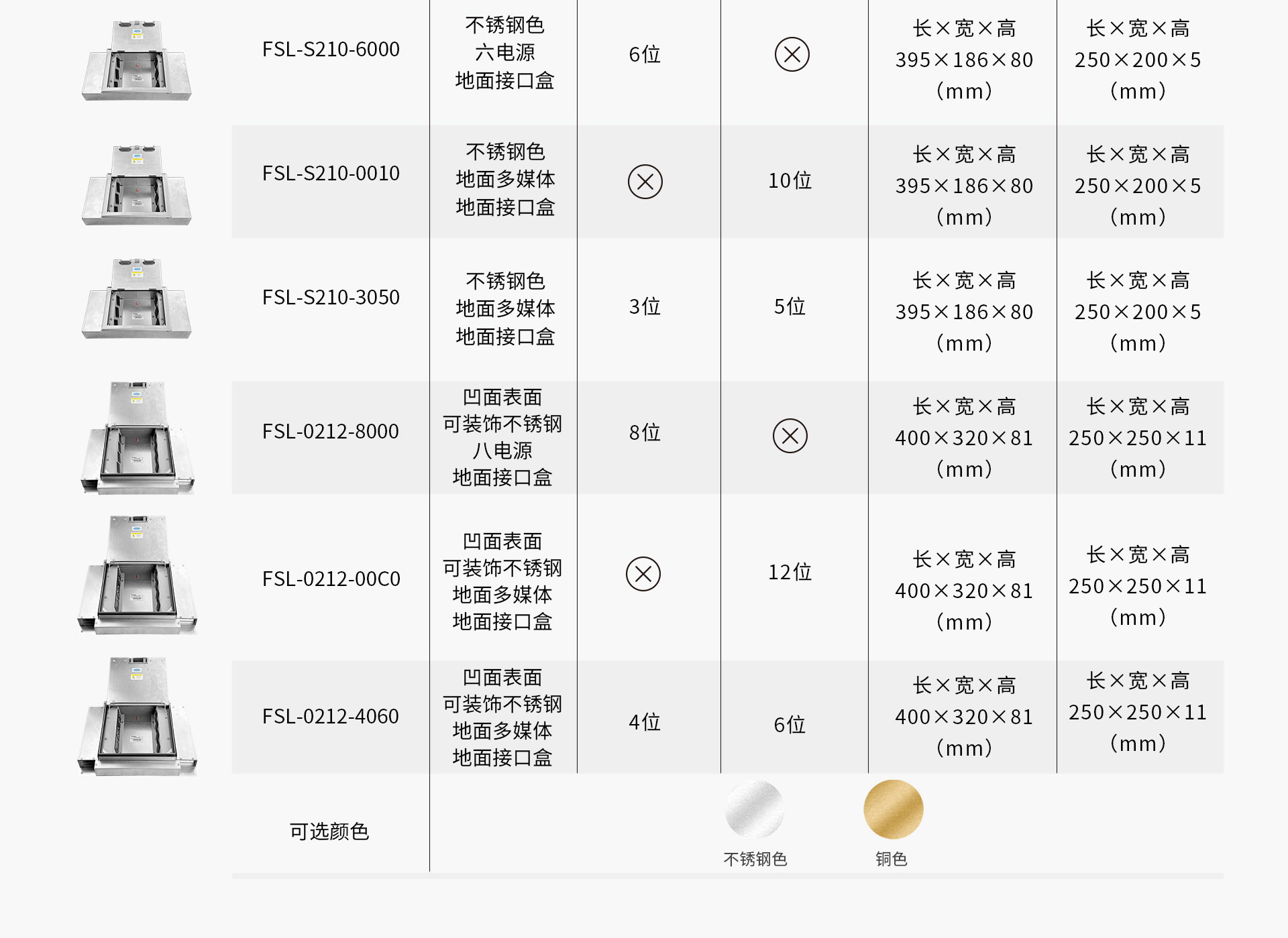Click model number FSL-0212-00C0
Viewport: 1288px width, 938px height.
point(331,579)
